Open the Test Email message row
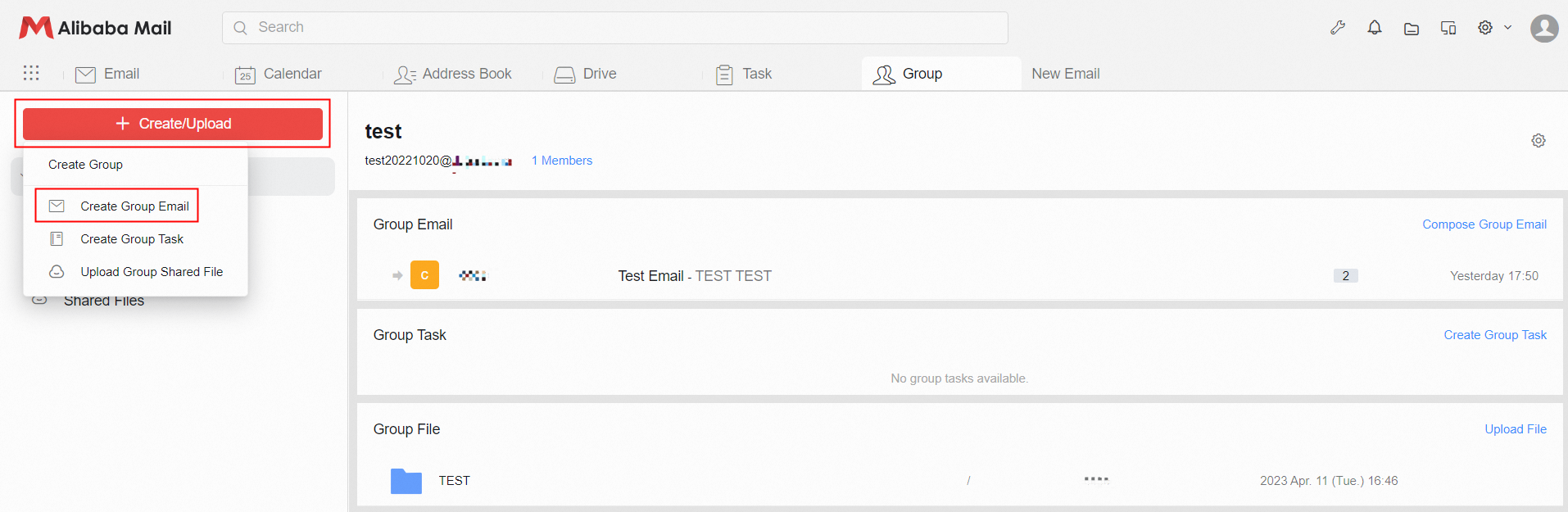 pos(695,276)
